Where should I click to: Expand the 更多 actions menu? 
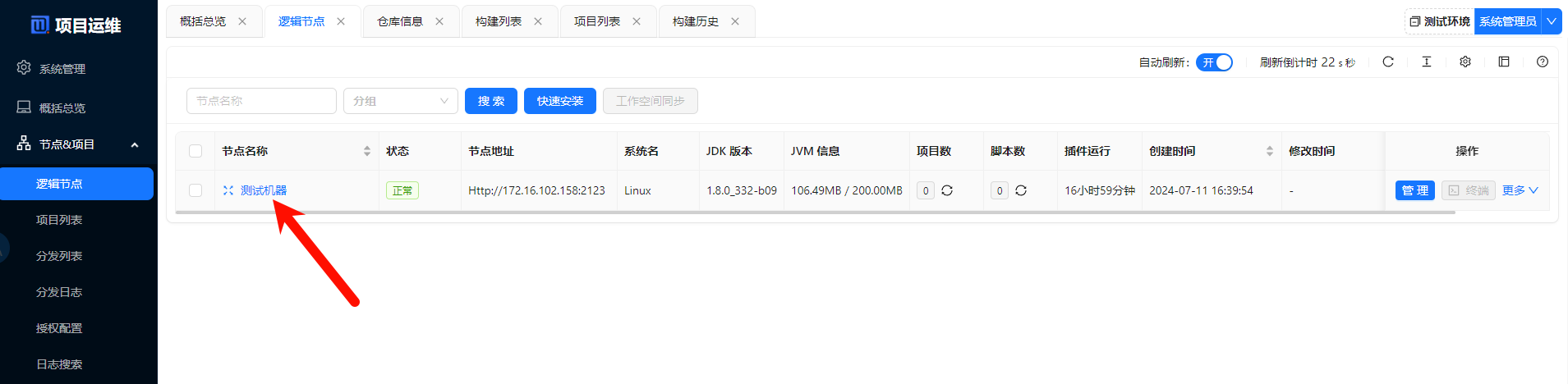click(x=1520, y=190)
